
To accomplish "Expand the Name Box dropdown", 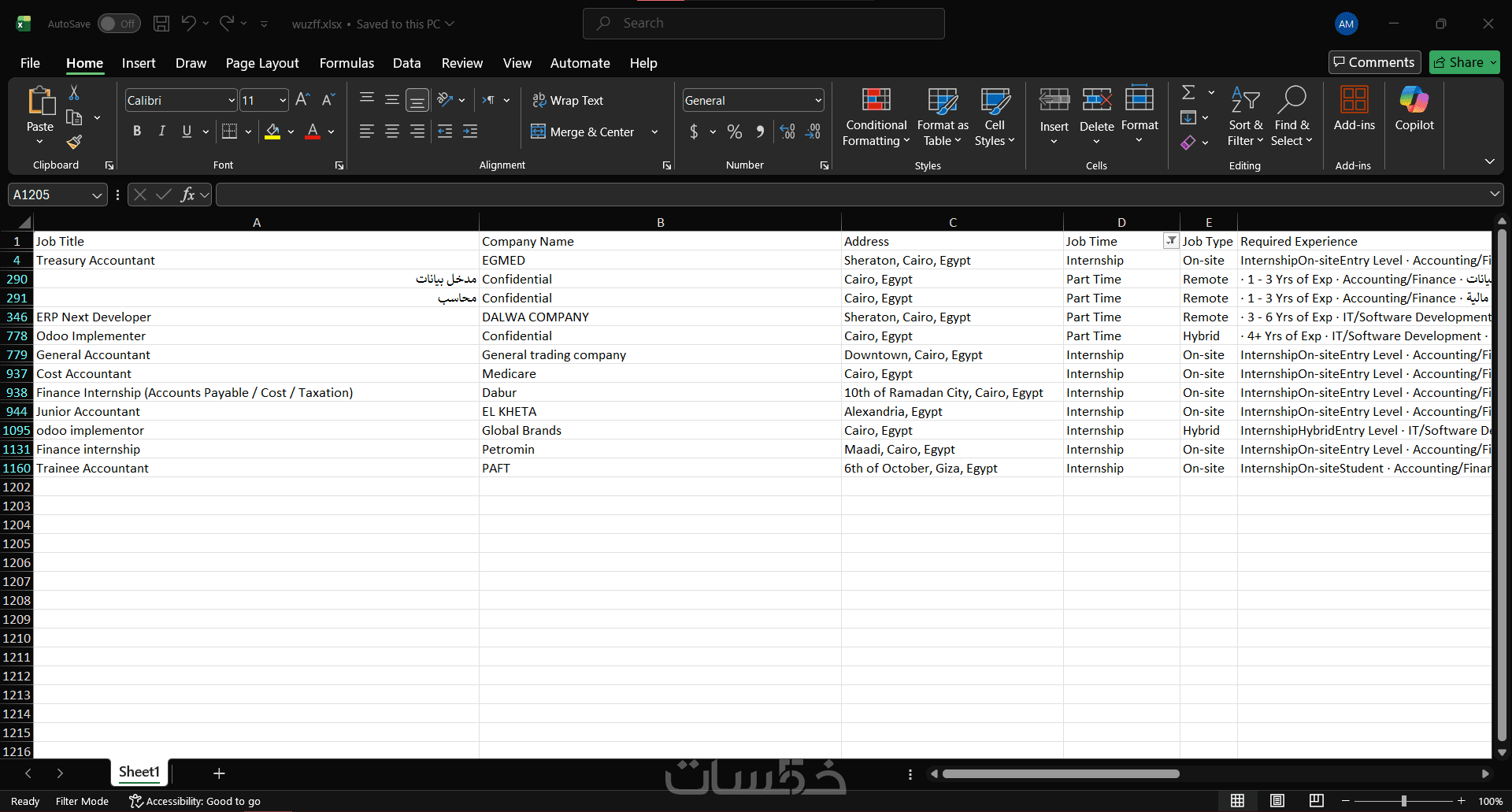I will [97, 195].
